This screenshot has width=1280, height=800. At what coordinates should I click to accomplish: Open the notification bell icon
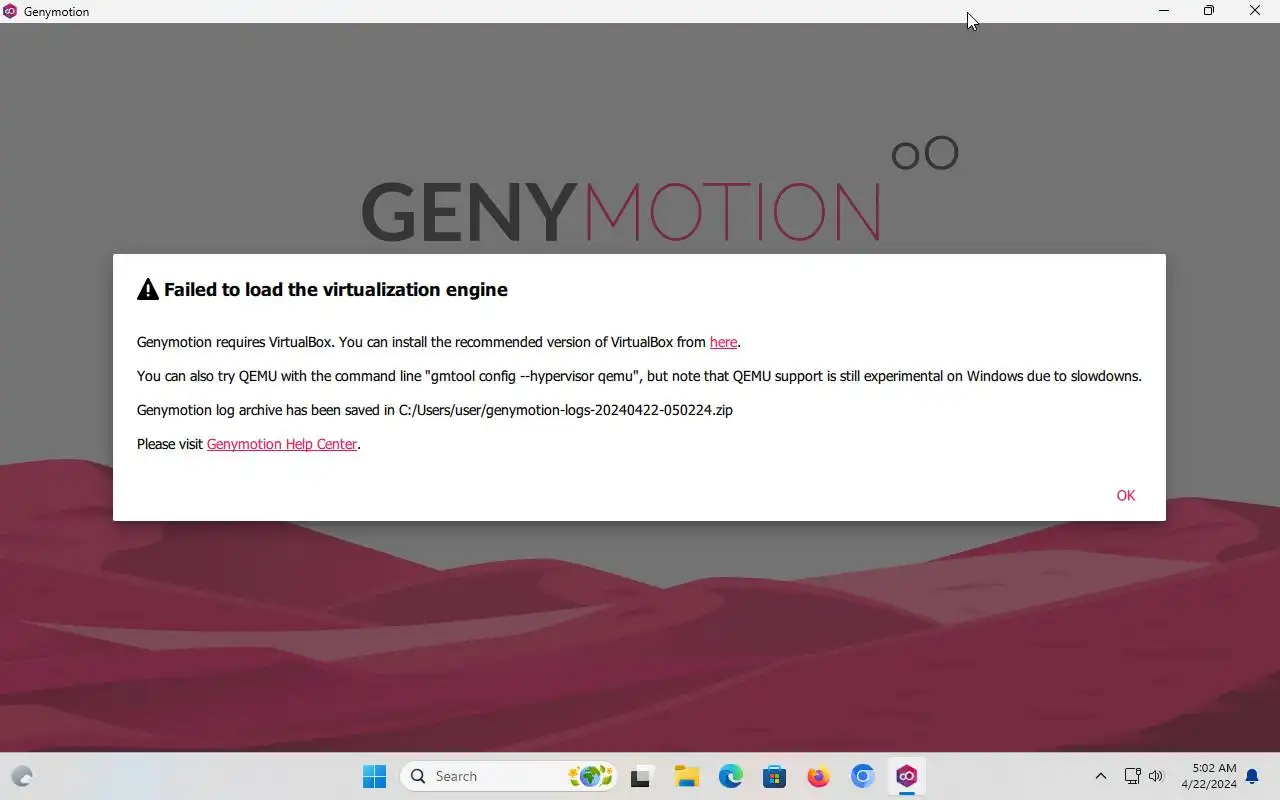click(1252, 776)
